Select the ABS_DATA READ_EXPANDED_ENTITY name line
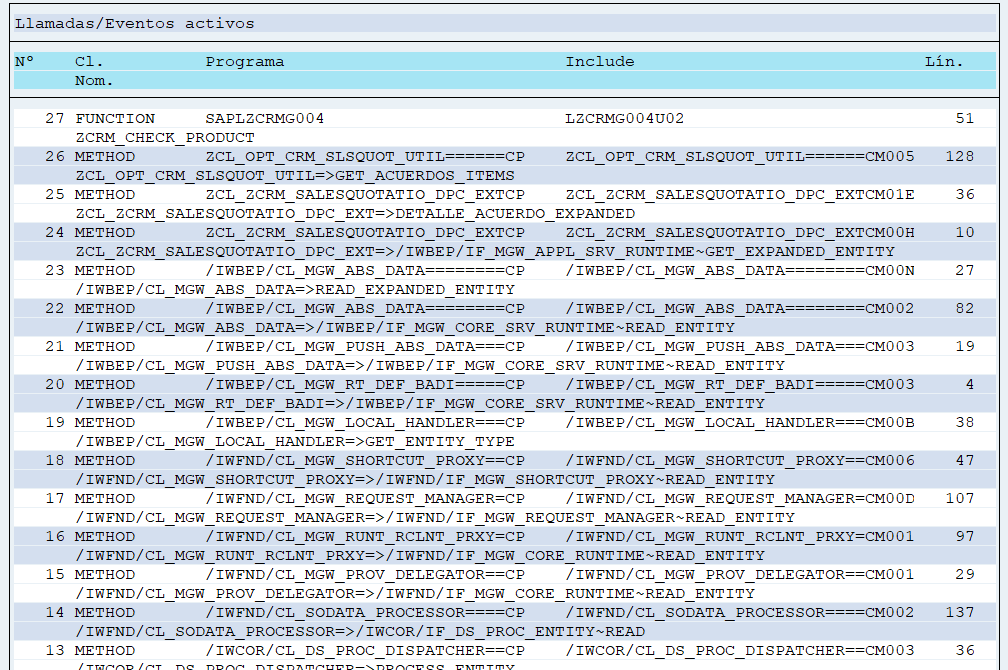1008x670 pixels. tap(295, 289)
